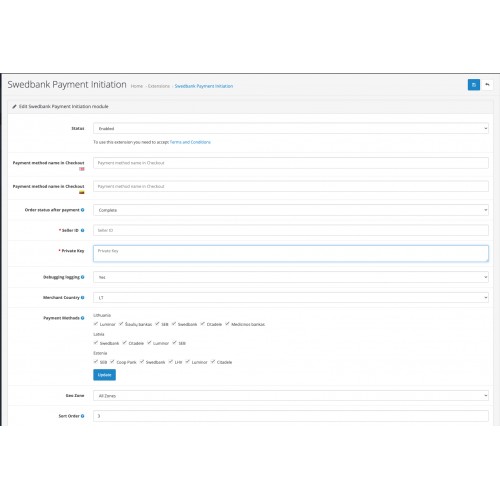Toggle the Lithuania SEB checkbox

pos(157,324)
